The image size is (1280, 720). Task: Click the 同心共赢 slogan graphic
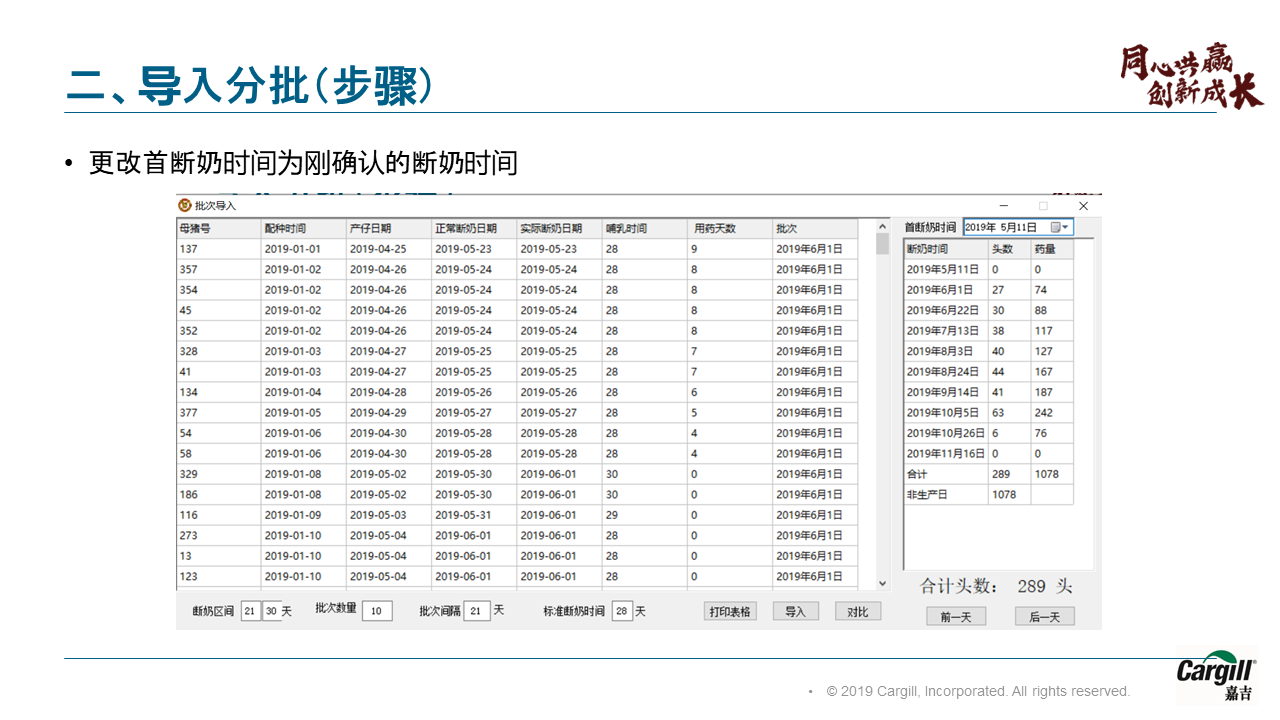(1190, 76)
